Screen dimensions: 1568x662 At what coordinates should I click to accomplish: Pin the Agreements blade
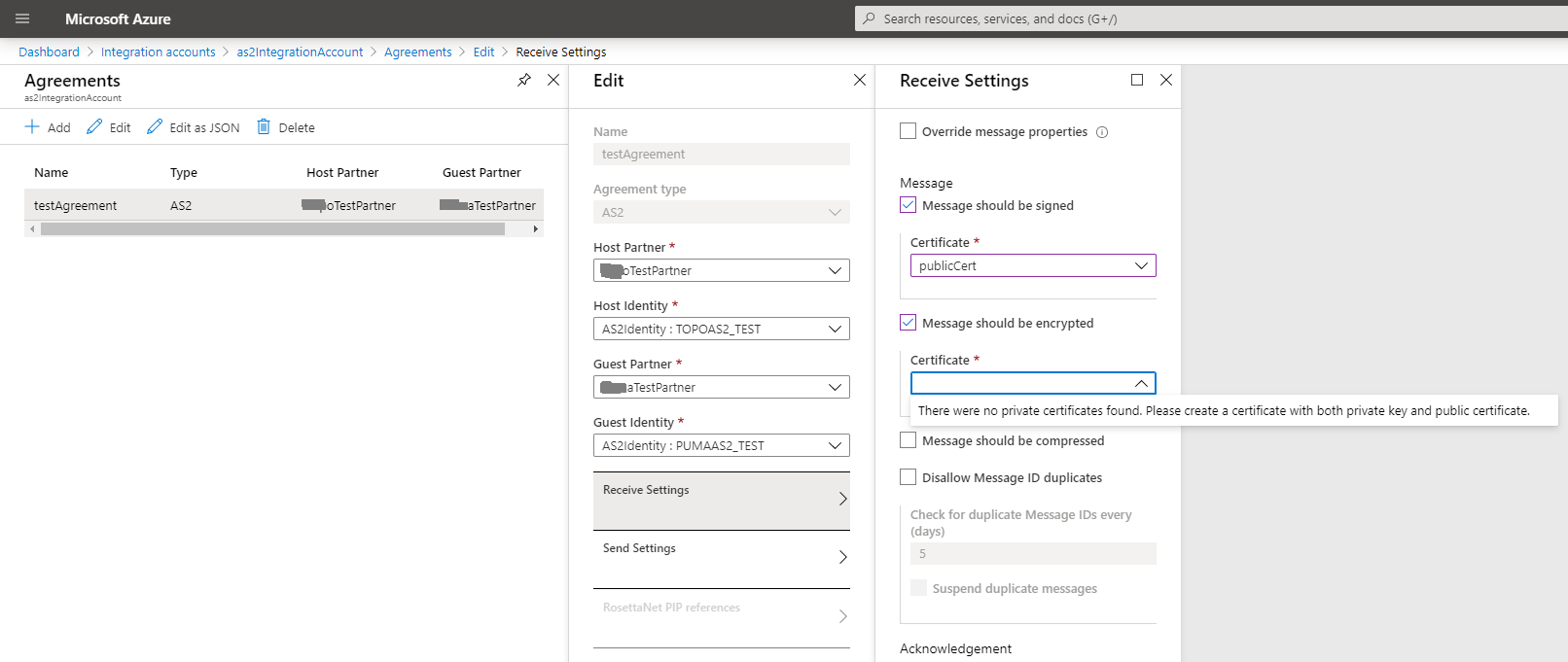click(x=524, y=80)
